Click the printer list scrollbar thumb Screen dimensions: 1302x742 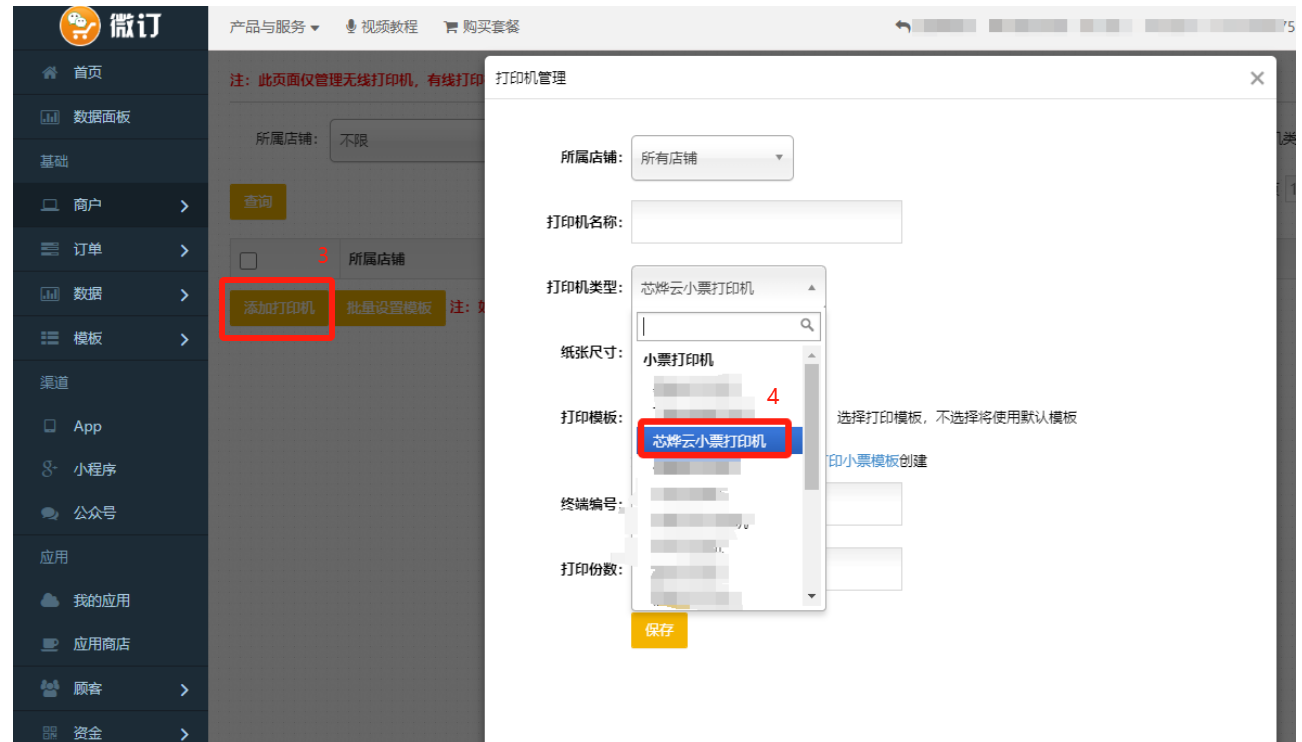tap(812, 427)
